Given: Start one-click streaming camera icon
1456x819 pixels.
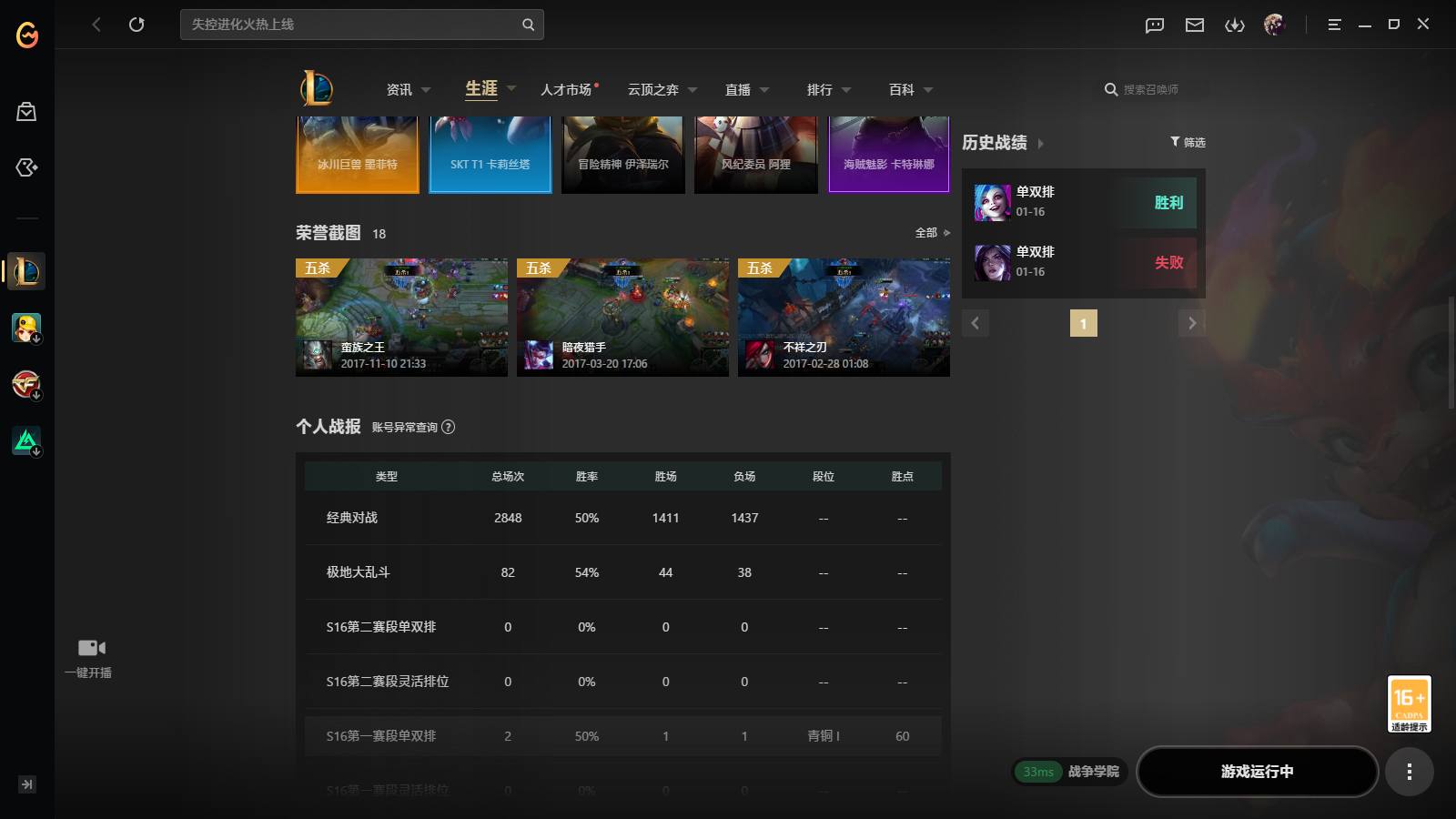Looking at the screenshot, I should [x=91, y=647].
